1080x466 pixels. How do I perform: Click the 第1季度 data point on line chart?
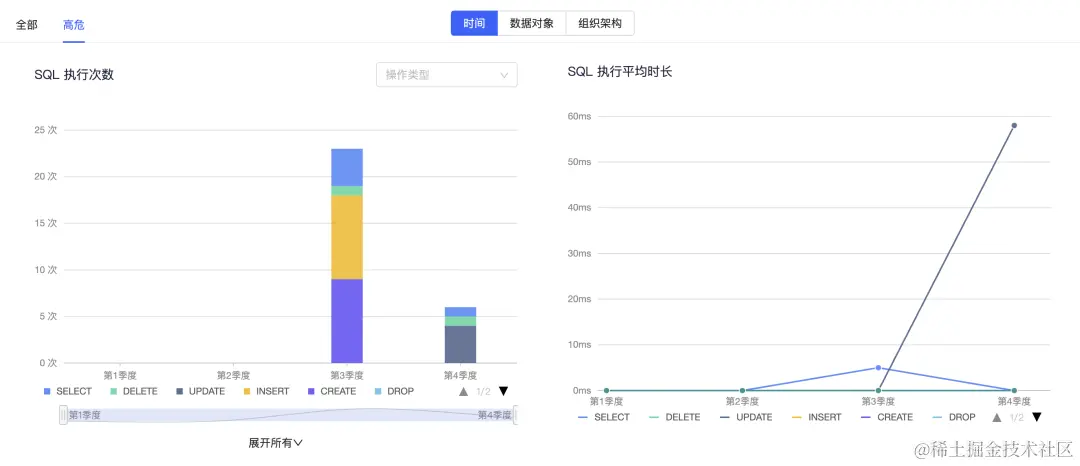click(x=606, y=390)
